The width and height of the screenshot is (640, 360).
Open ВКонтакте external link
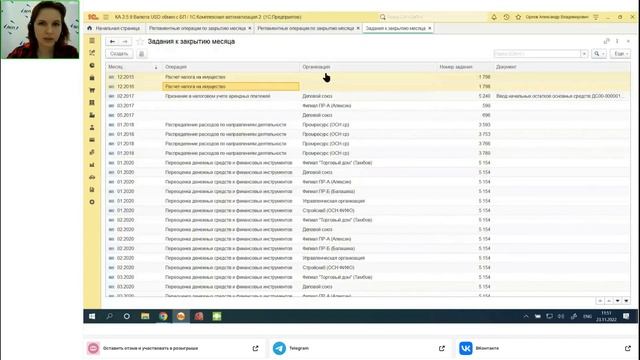click(628, 348)
